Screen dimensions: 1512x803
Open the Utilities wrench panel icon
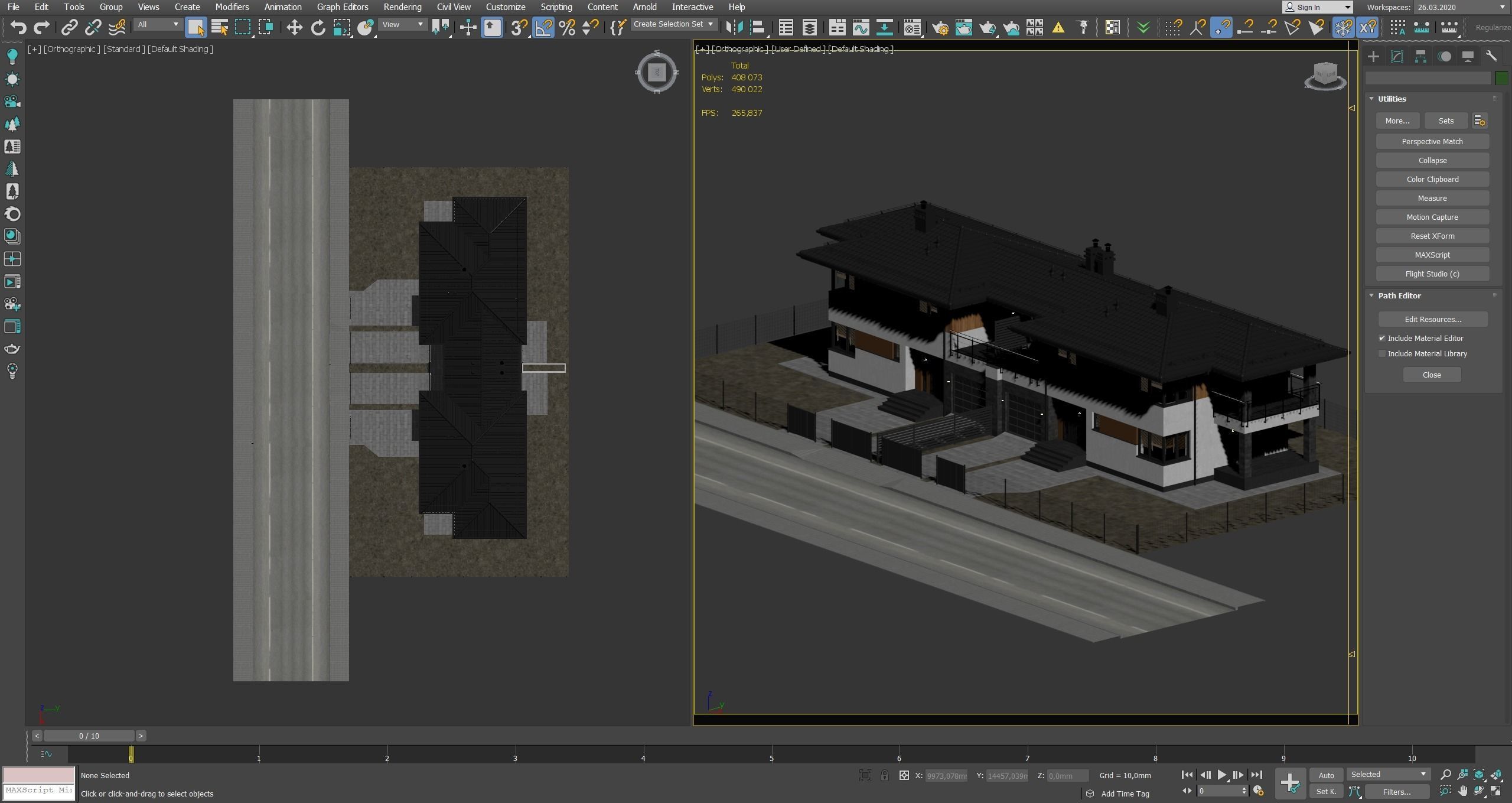(x=1491, y=57)
